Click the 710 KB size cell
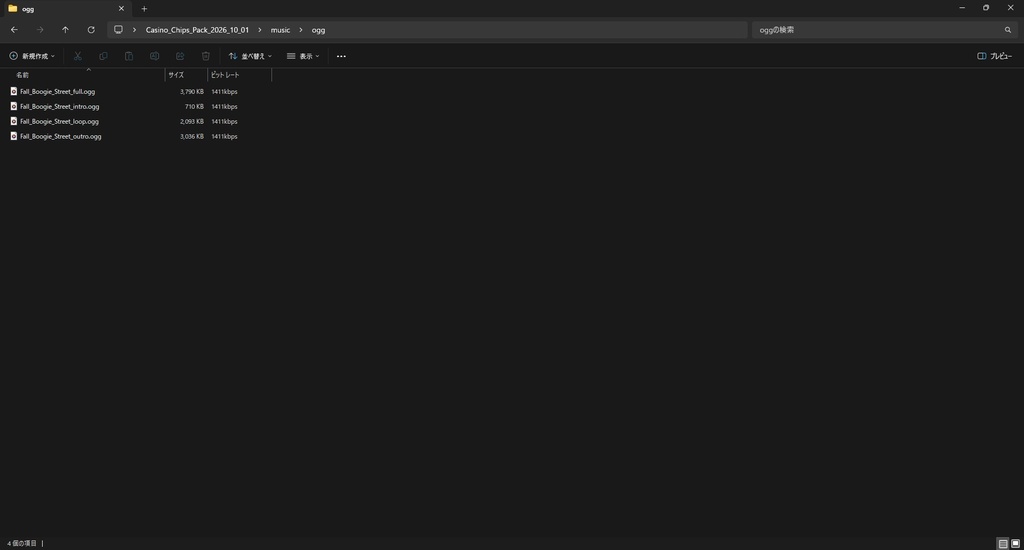Viewport: 1024px width, 550px height. click(194, 107)
